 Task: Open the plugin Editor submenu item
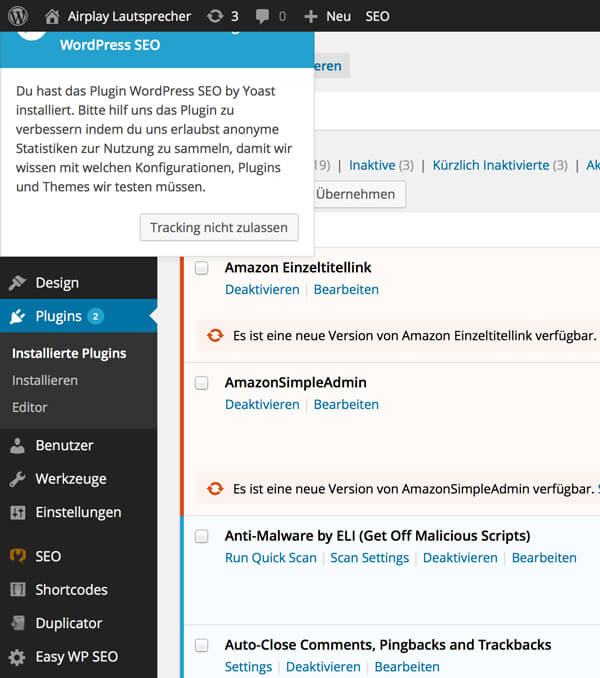click(29, 407)
